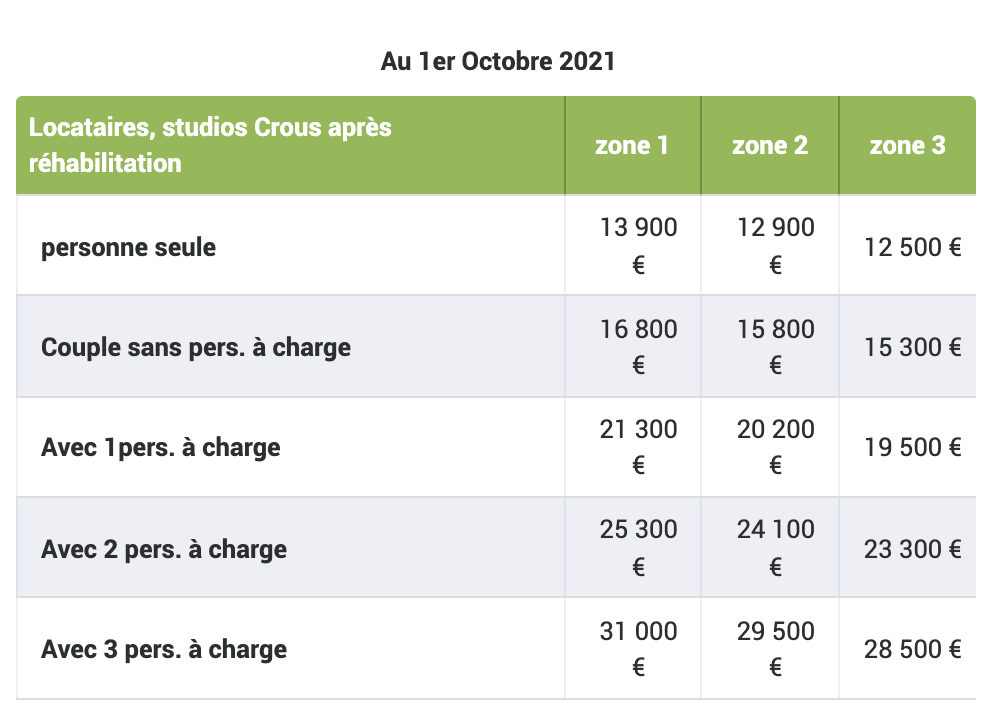Click the 'personne seule' row label
This screenshot has height=724, width=992.
click(128, 247)
